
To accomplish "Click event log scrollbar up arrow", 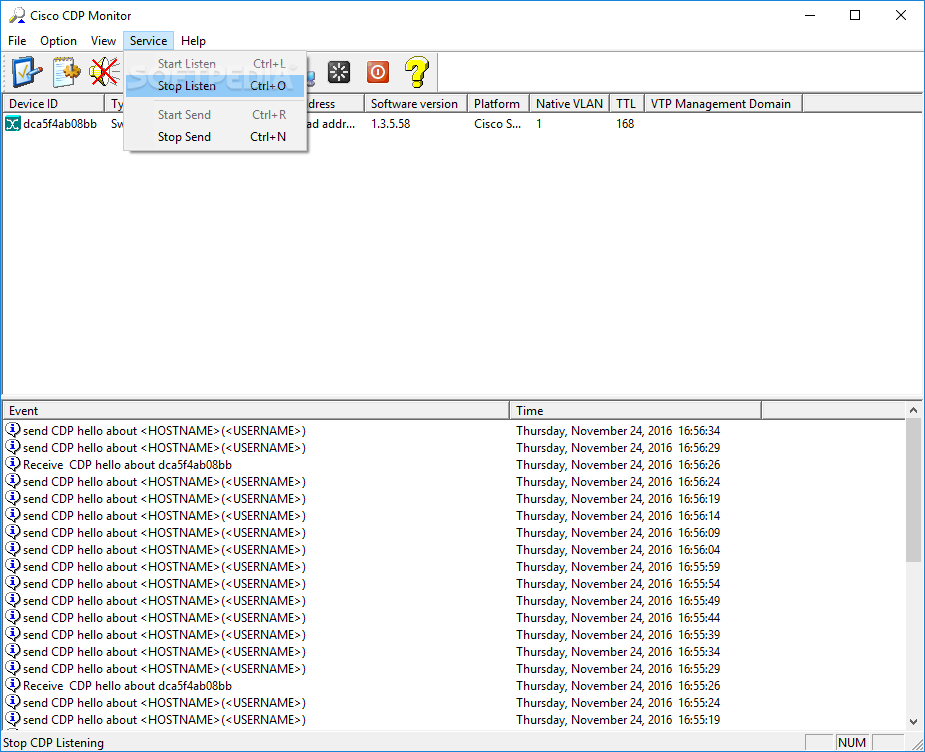I will (913, 410).
